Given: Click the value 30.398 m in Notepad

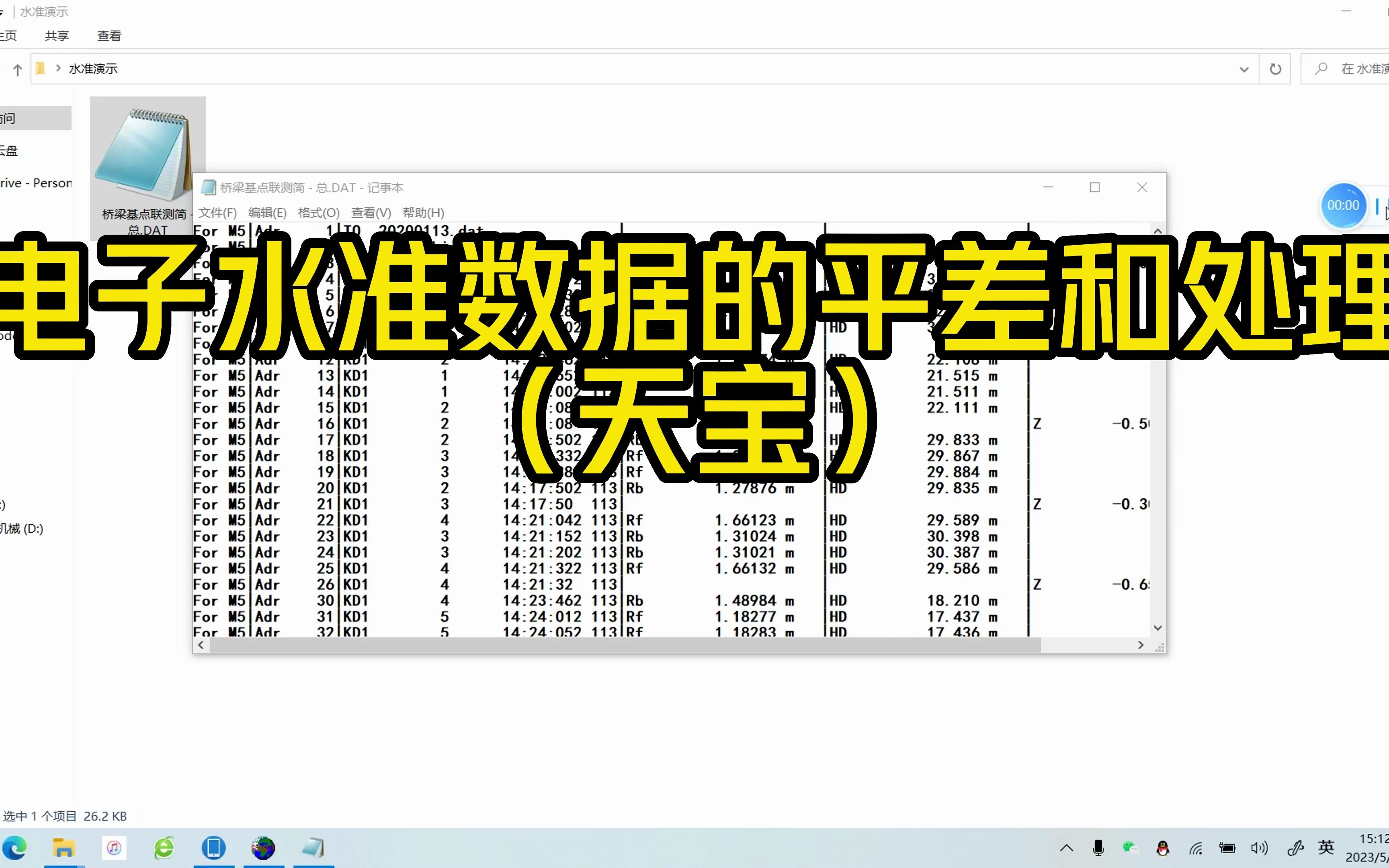Looking at the screenshot, I should tap(962, 536).
